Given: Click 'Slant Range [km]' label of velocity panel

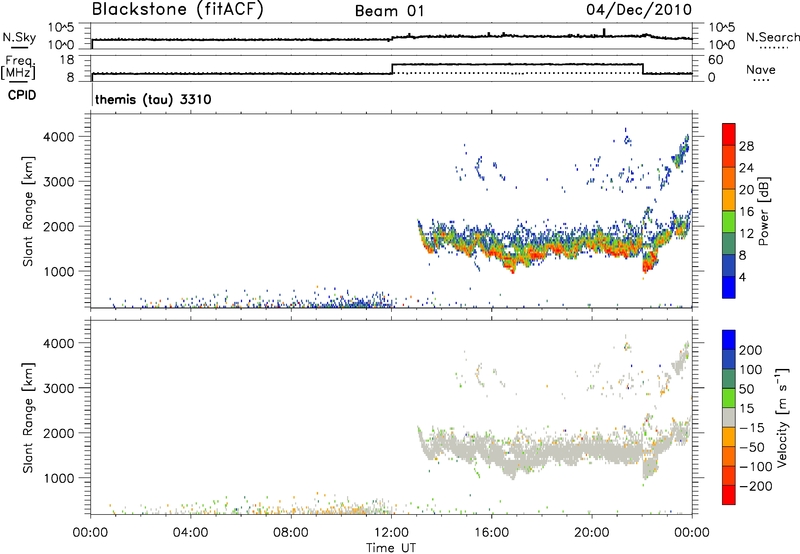Looking at the screenshot, I should [x=28, y=417].
